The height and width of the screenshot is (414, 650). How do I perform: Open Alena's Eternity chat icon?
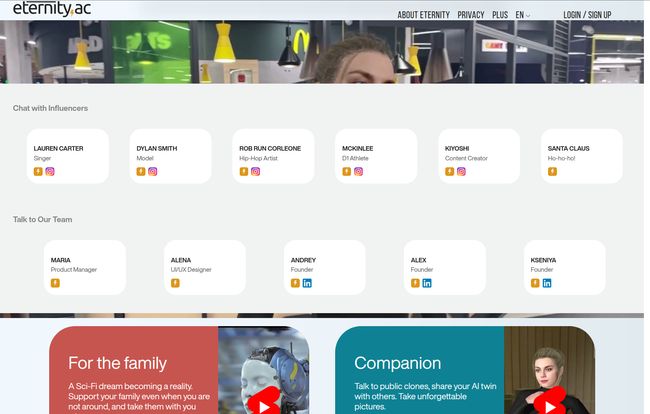[175, 283]
